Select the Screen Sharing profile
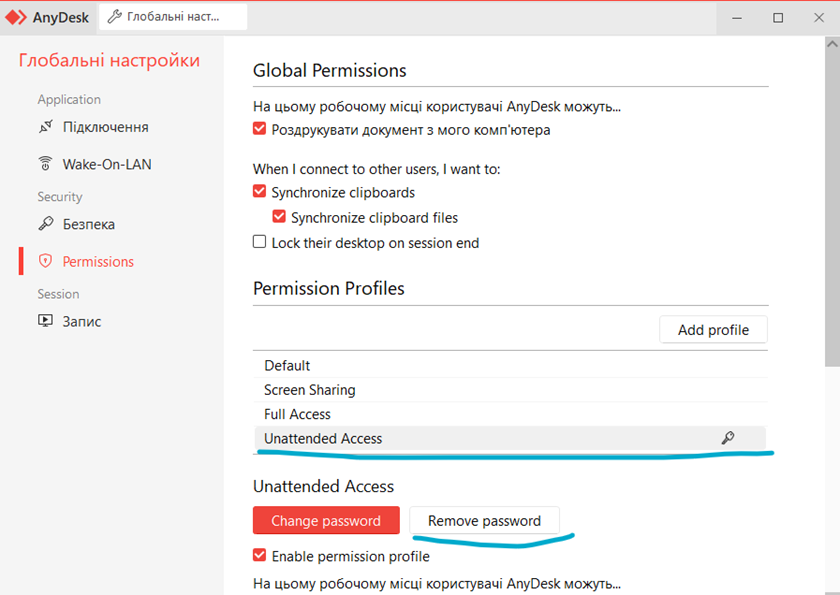 310,390
